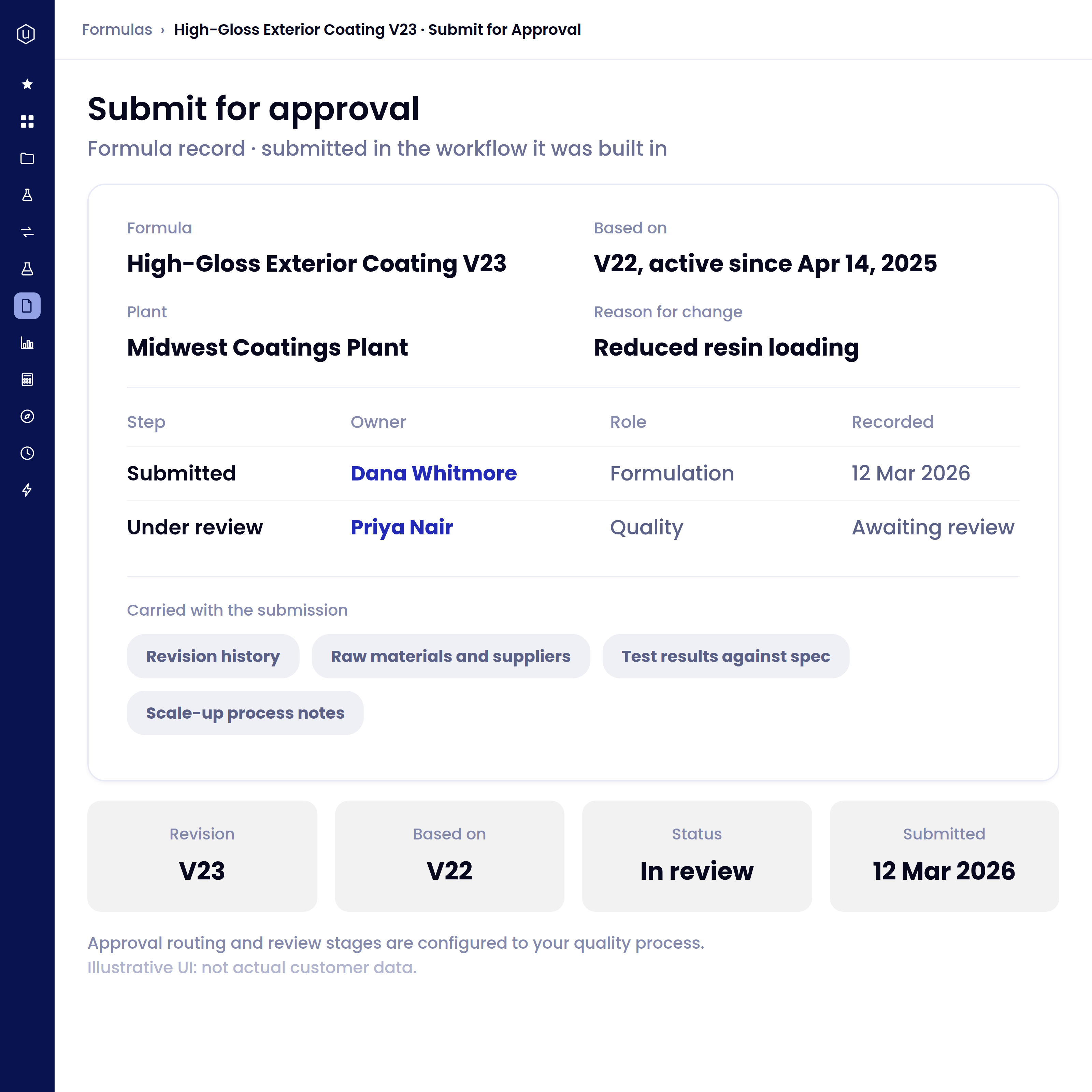Select the folder icon in sidebar
This screenshot has width=1092, height=1092.
(x=27, y=158)
